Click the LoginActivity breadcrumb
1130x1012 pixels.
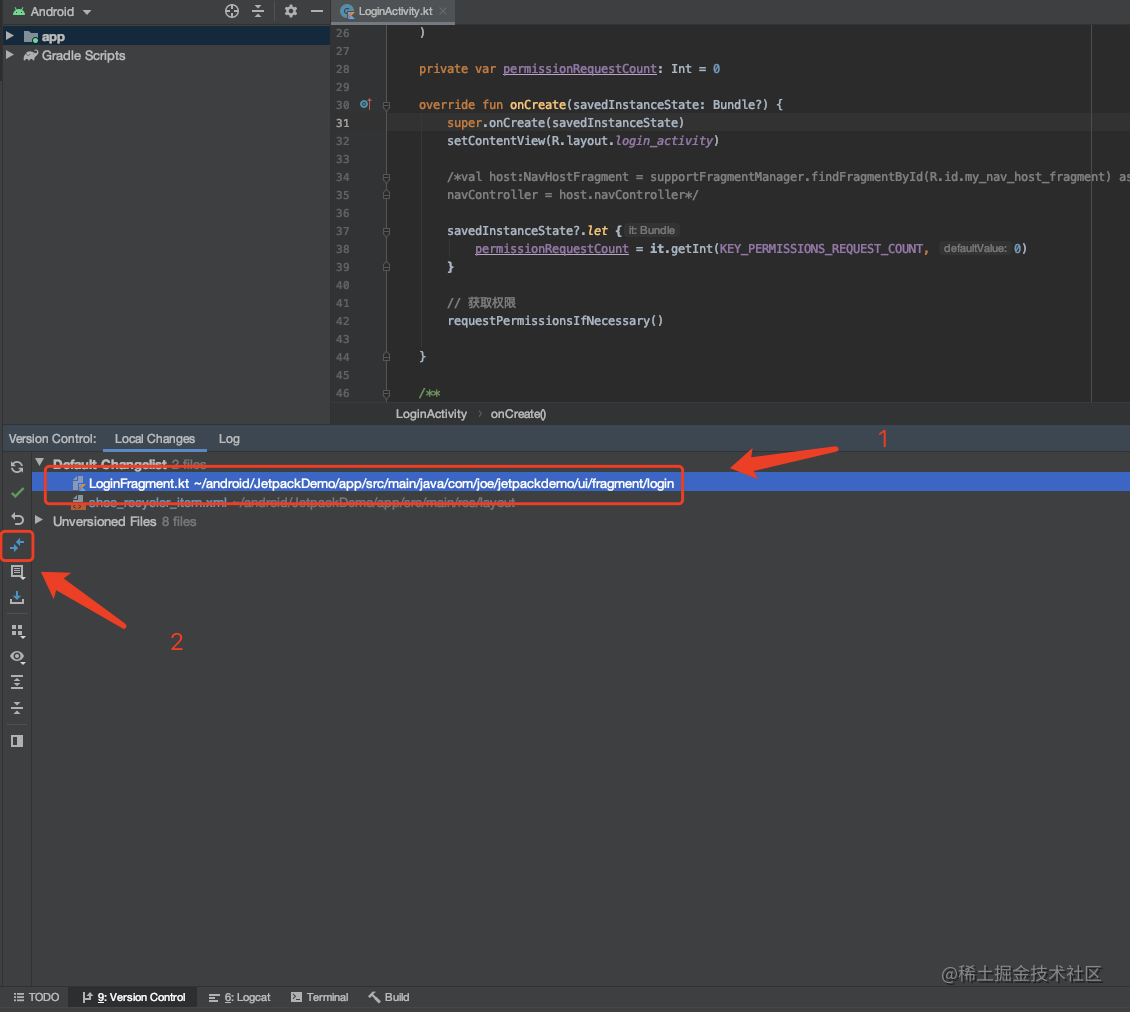pyautogui.click(x=431, y=414)
